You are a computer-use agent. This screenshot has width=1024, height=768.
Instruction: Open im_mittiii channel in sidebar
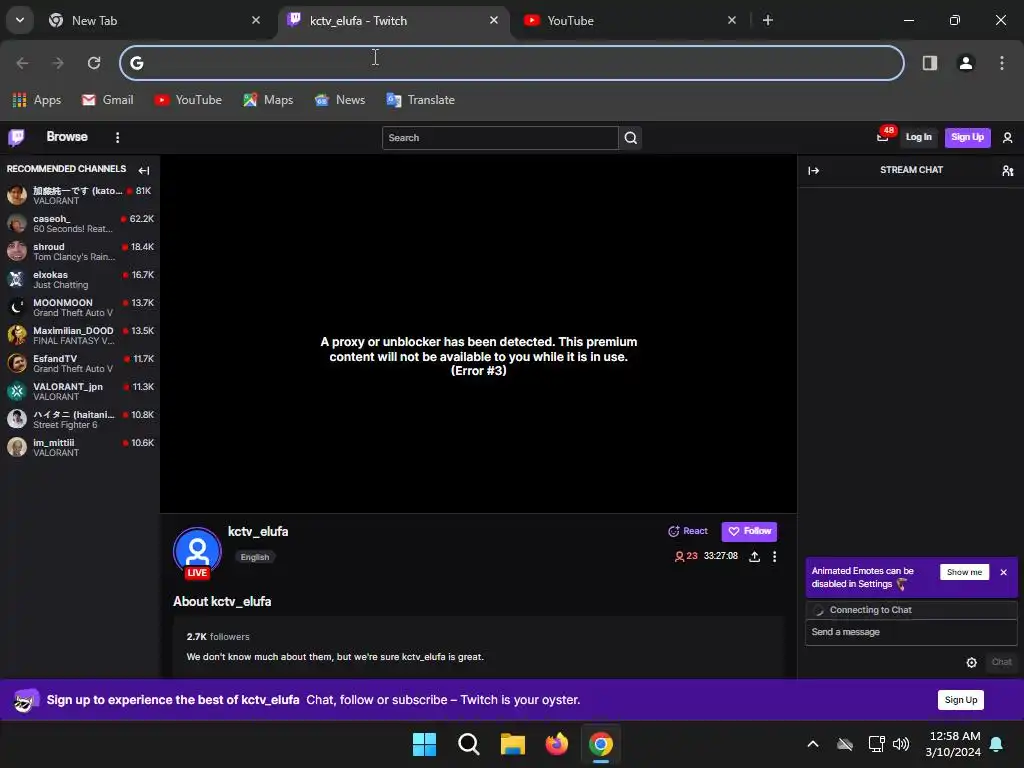tap(80, 447)
